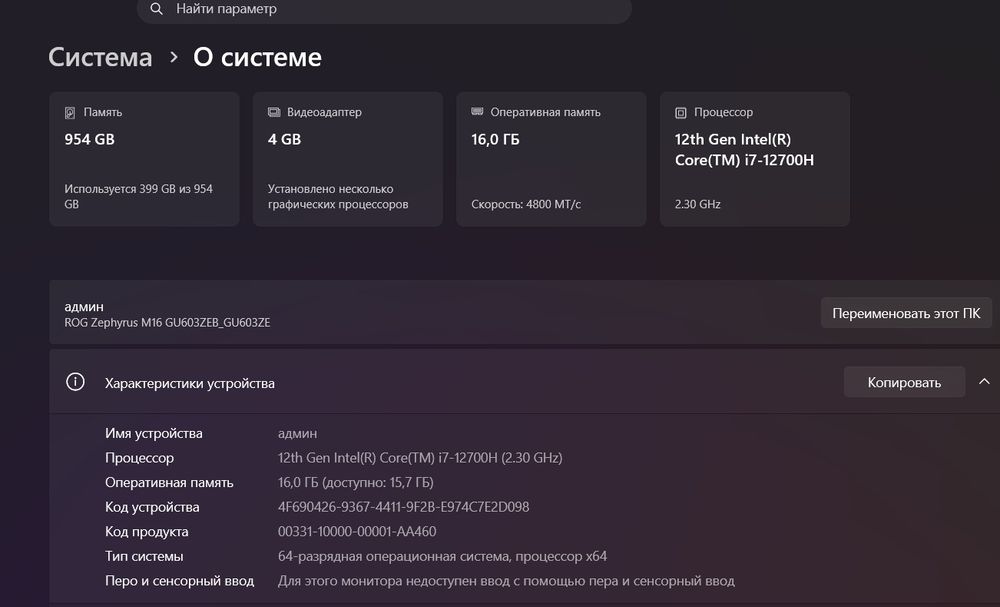Screen dimensions: 1000x607
Task: Select processor value with '(2.30 GHz)'
Action: (x=420, y=458)
